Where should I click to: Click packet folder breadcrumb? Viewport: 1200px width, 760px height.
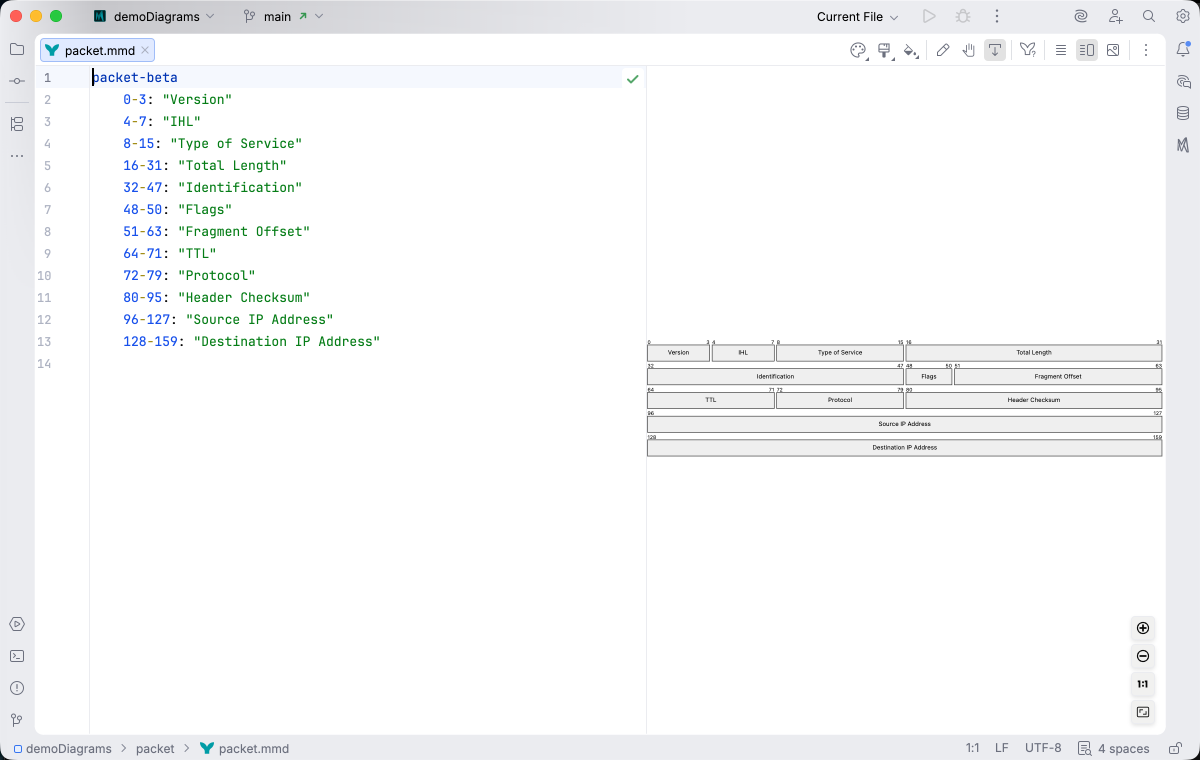[x=155, y=748]
